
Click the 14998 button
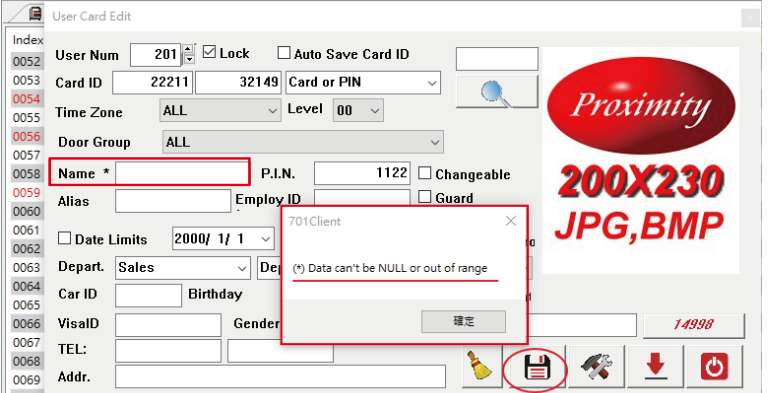[x=694, y=324]
